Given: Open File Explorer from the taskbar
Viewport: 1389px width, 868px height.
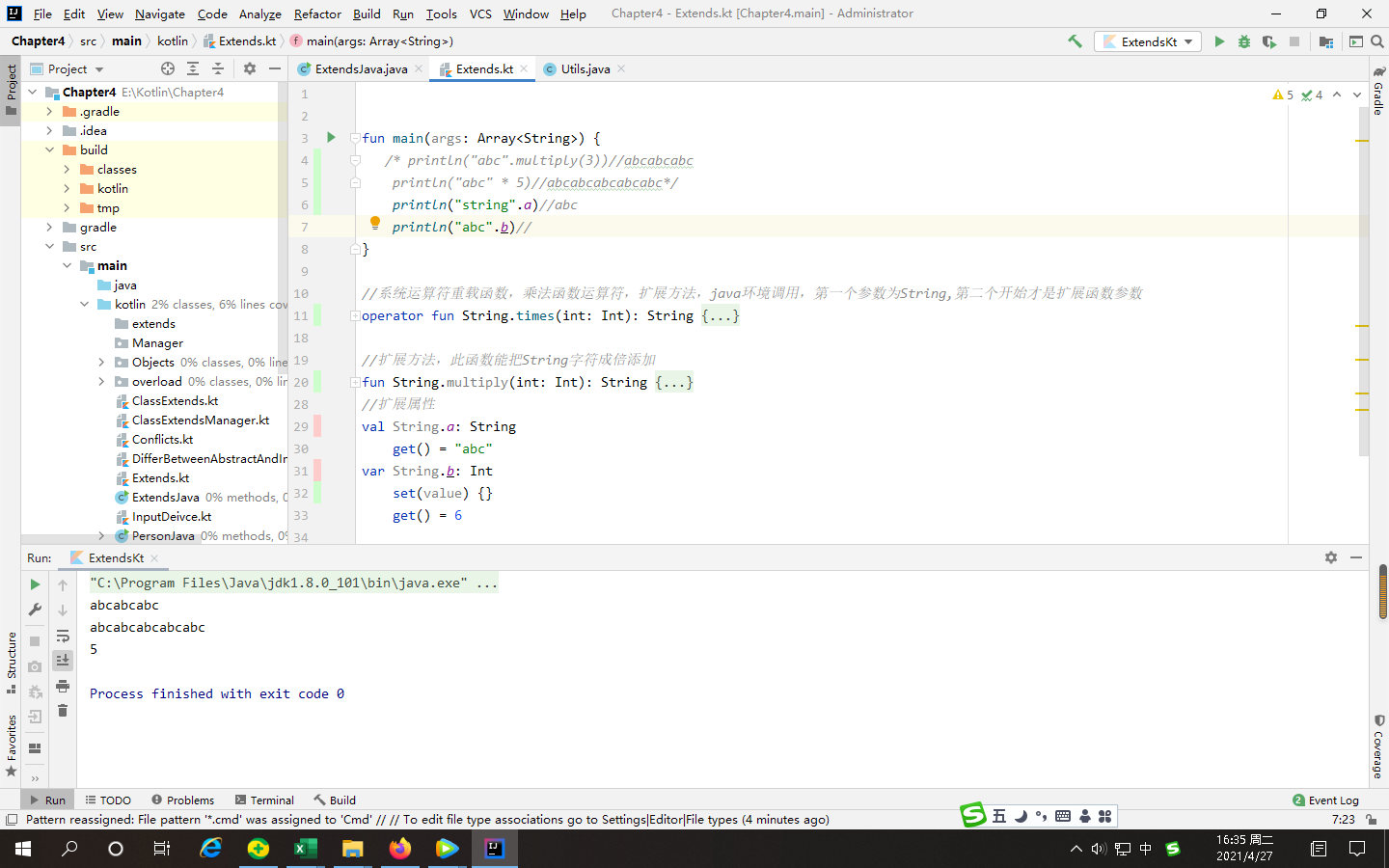Looking at the screenshot, I should click(352, 849).
